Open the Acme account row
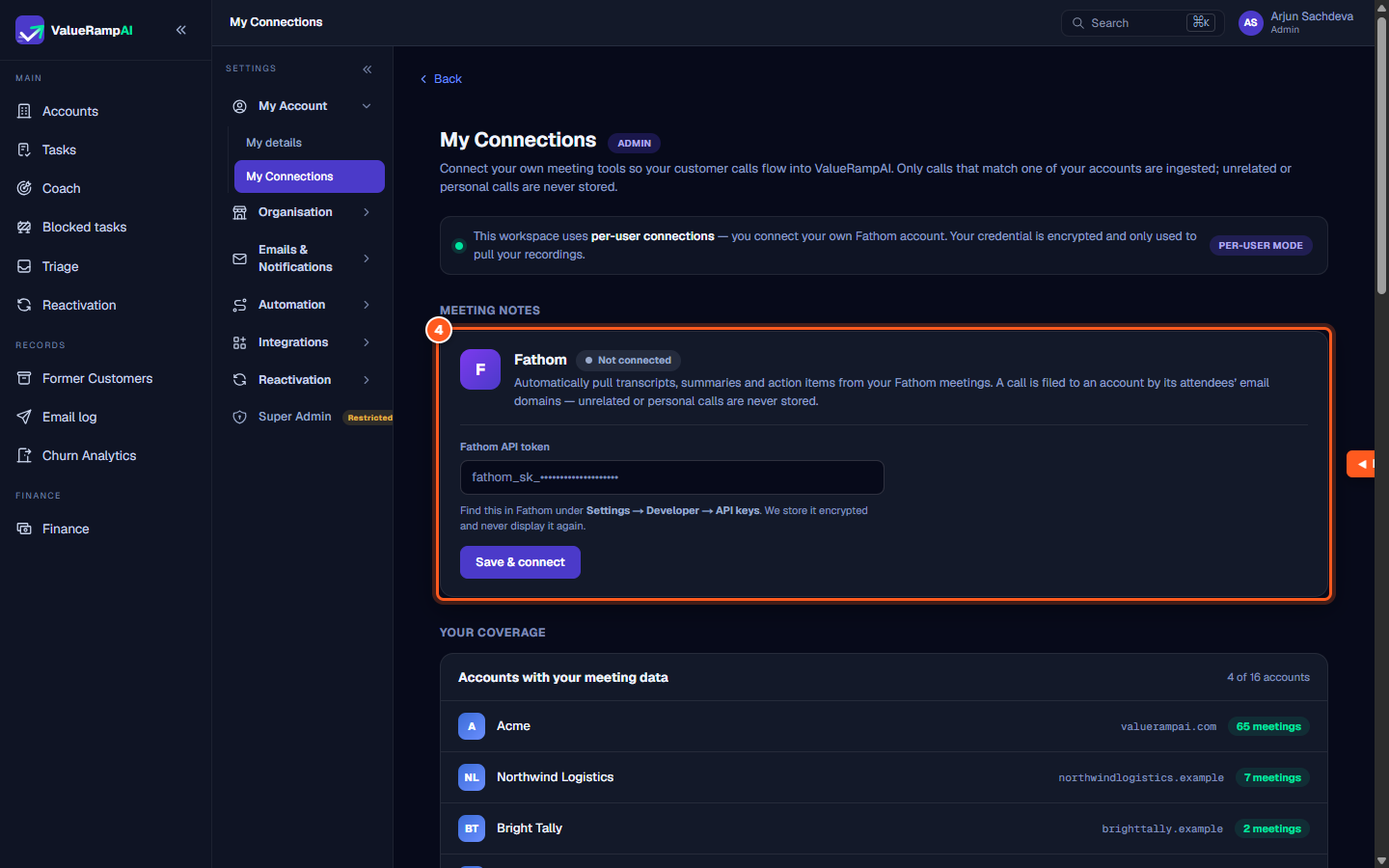The width and height of the screenshot is (1389, 868). [x=884, y=726]
